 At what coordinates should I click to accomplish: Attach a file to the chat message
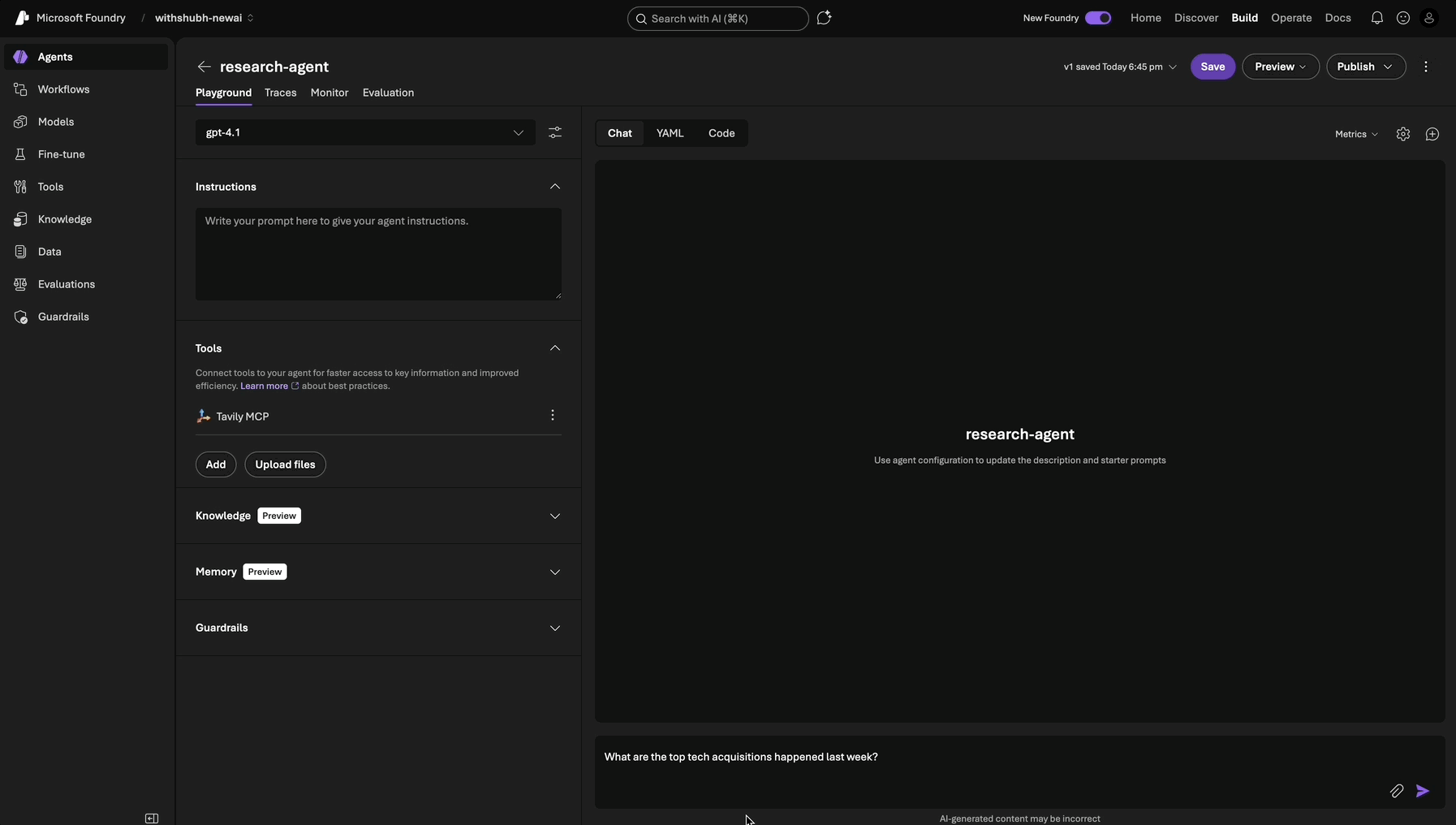1397,790
